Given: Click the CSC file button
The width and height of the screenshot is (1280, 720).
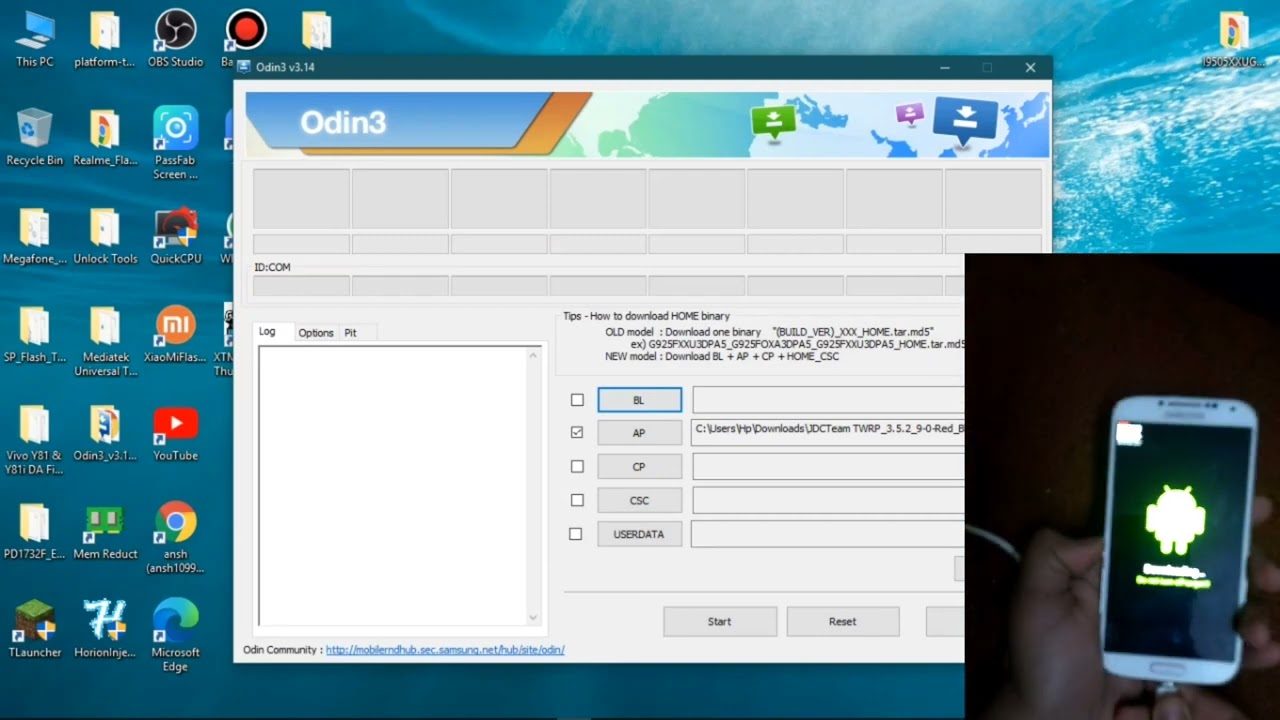Looking at the screenshot, I should pyautogui.click(x=639, y=500).
